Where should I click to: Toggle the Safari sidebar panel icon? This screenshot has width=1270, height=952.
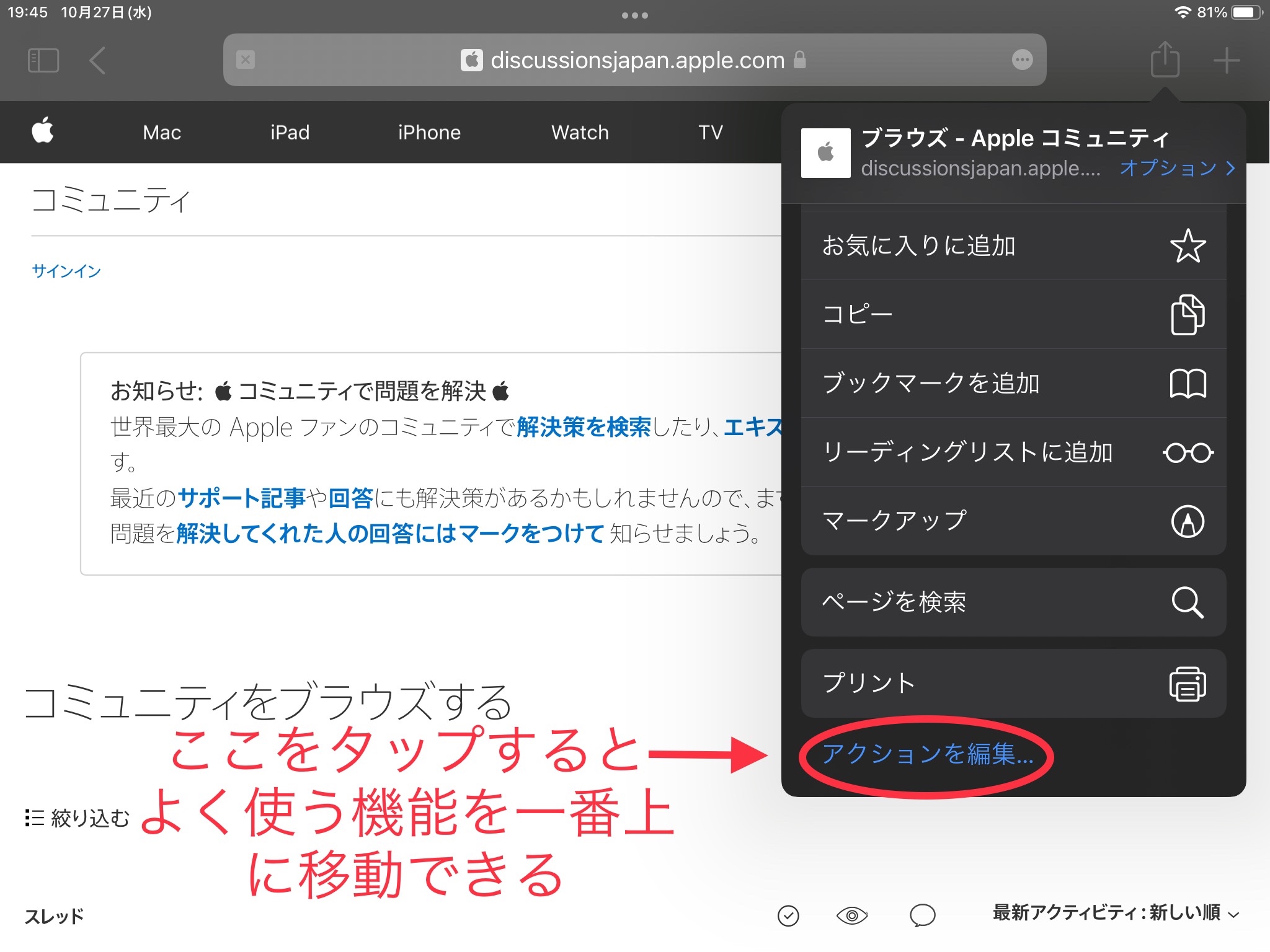pyautogui.click(x=43, y=61)
